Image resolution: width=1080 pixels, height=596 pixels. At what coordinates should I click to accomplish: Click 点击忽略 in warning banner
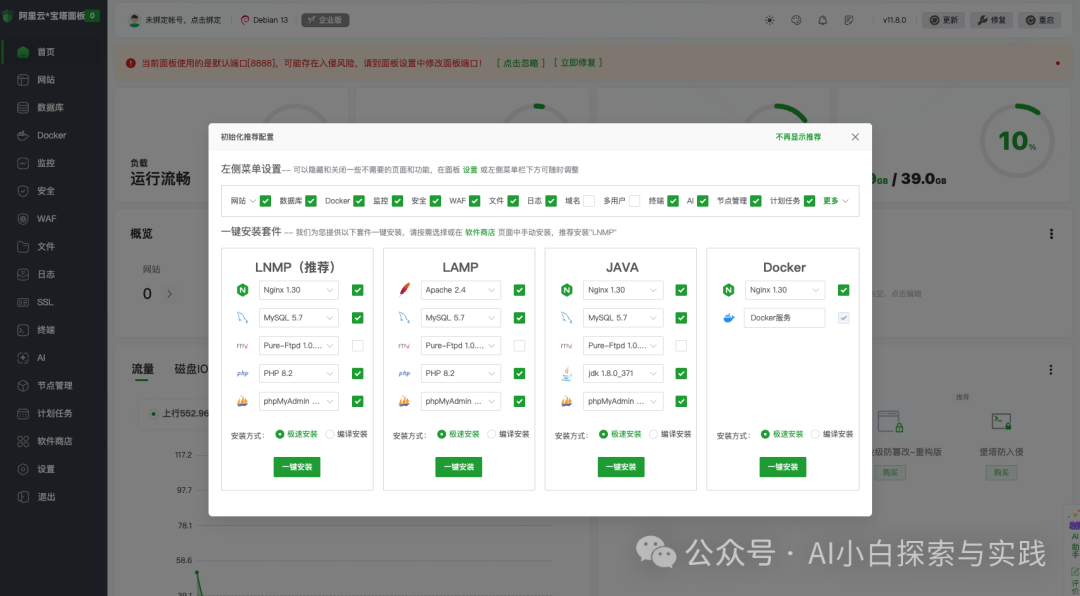(521, 63)
